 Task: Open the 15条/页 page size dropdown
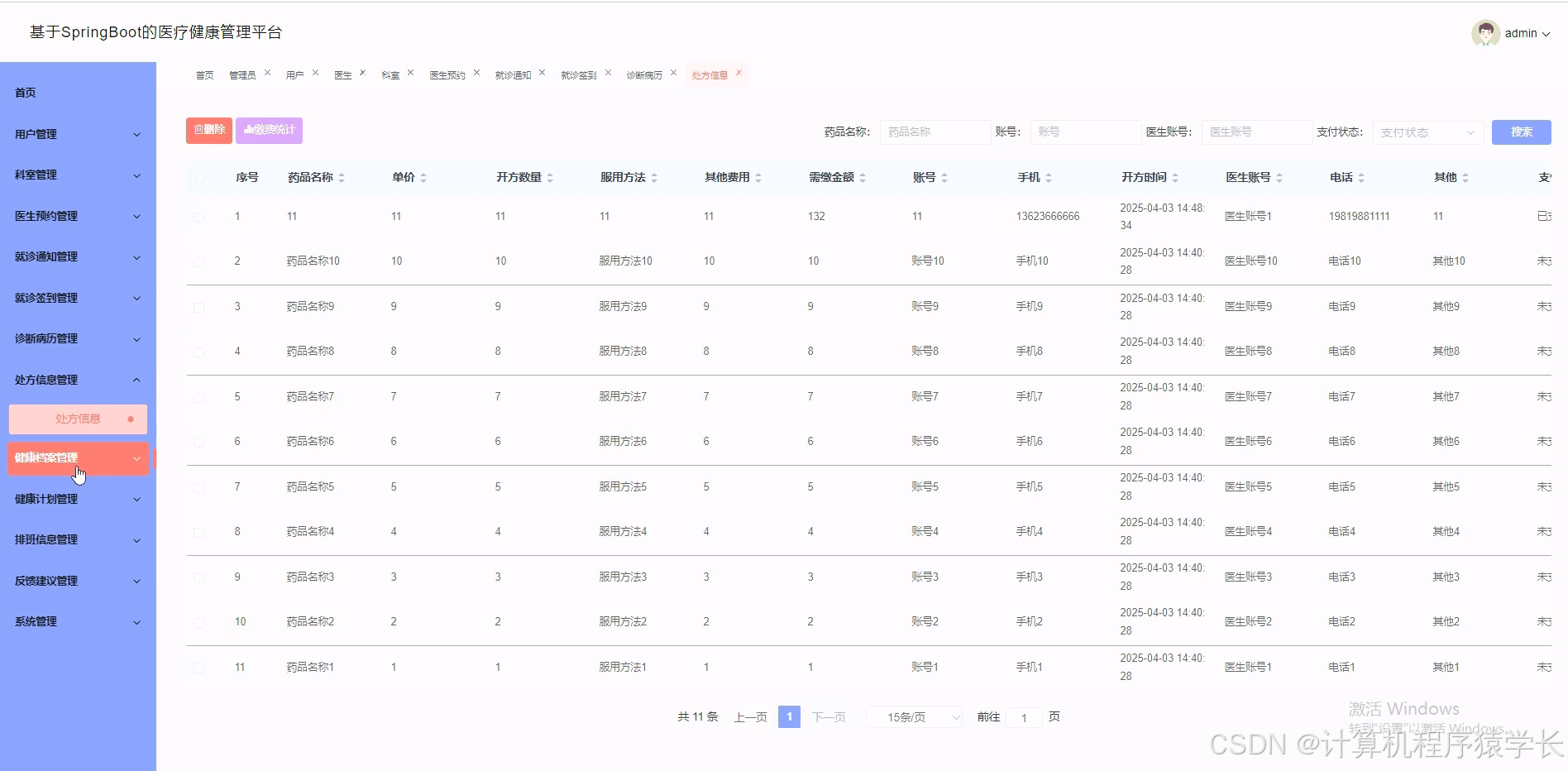click(913, 716)
